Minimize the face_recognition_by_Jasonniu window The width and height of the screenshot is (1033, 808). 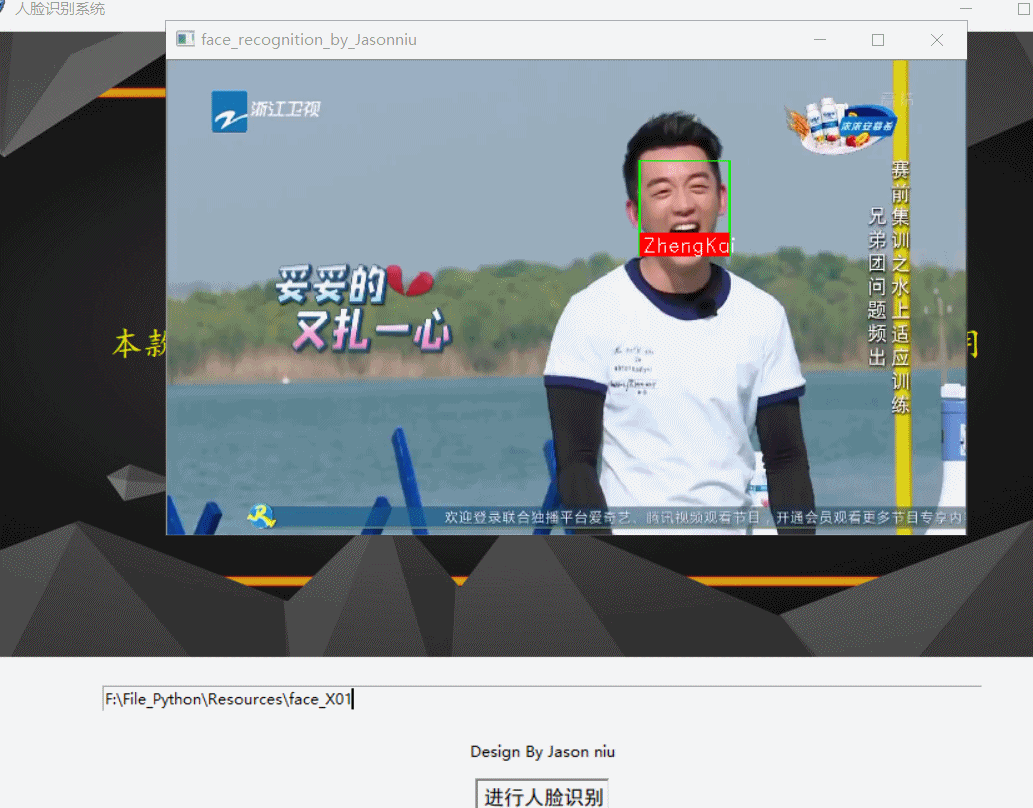click(x=820, y=40)
